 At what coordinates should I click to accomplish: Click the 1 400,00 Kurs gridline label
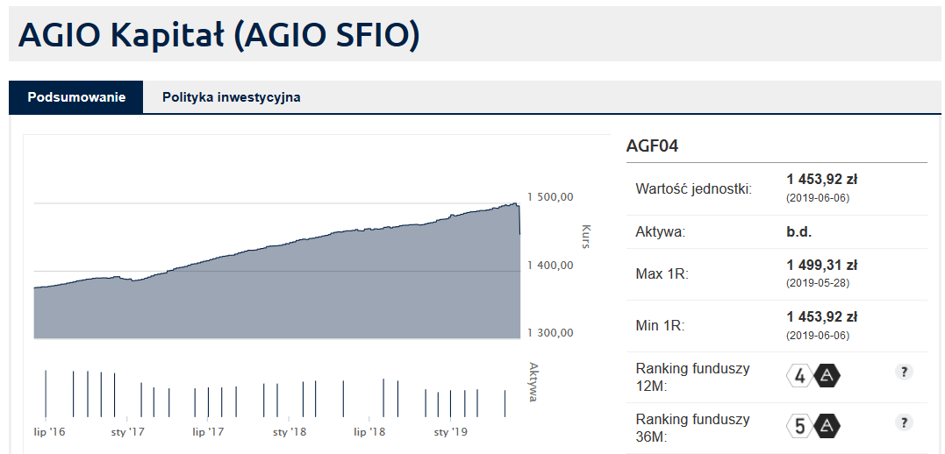pyautogui.click(x=550, y=265)
